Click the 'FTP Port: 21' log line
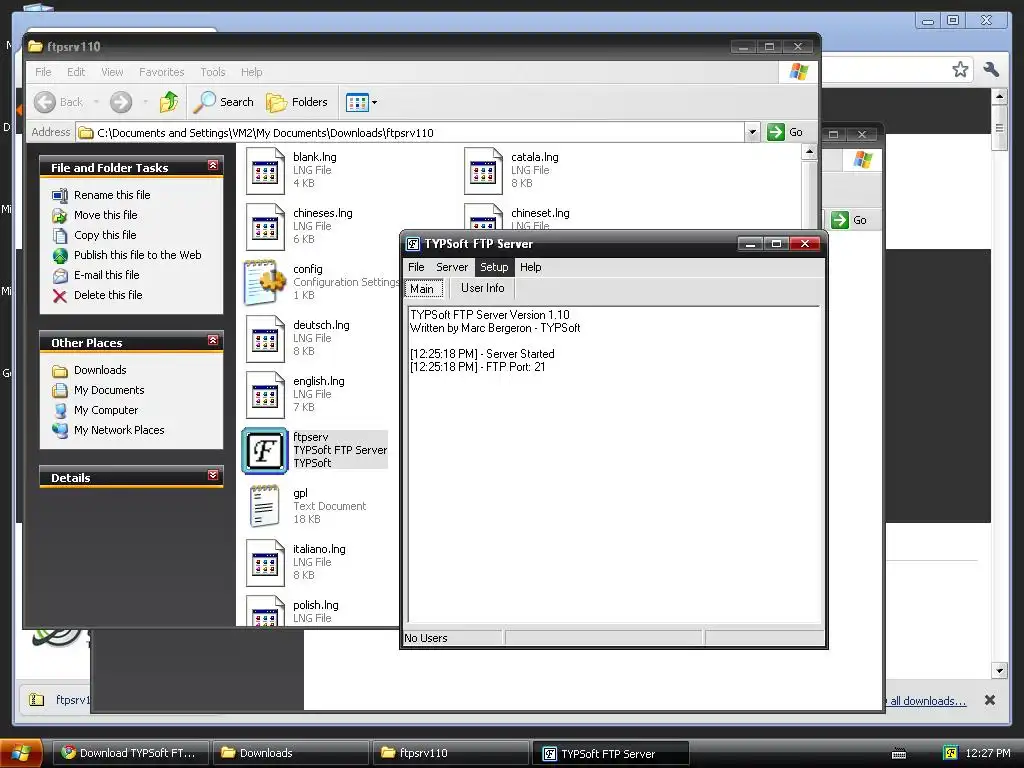Screen dimensions: 1024x768 coord(478,367)
